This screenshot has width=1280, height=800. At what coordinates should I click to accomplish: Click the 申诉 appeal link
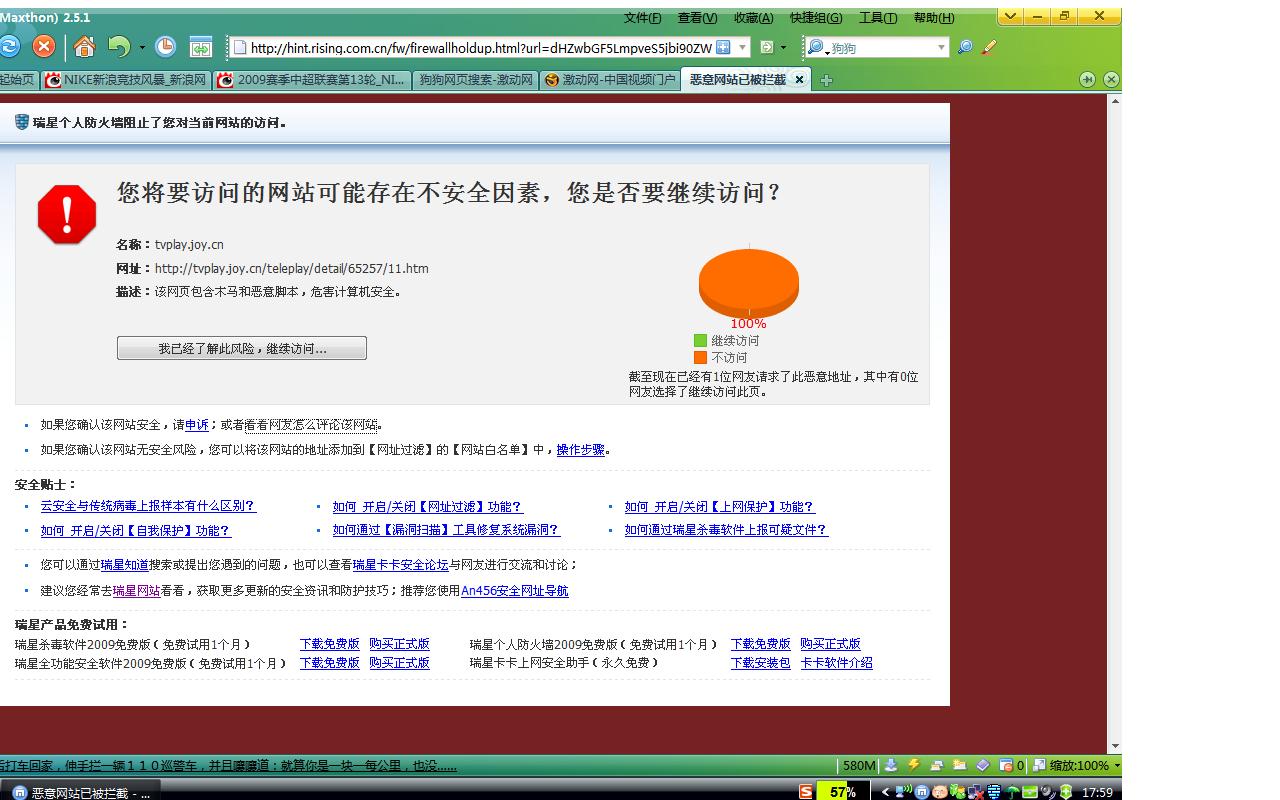pyautogui.click(x=197, y=425)
